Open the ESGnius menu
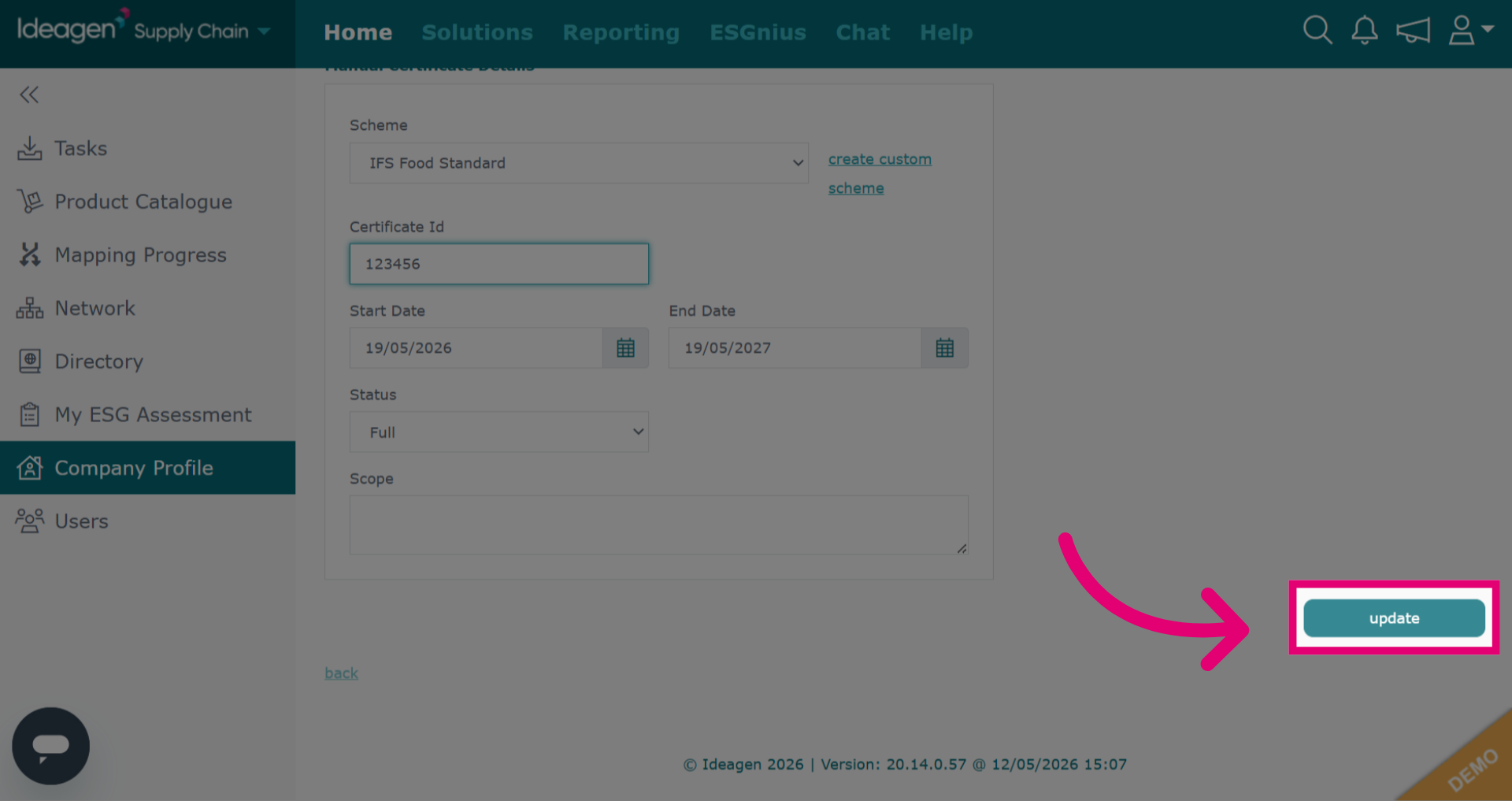The image size is (1512, 801). click(758, 32)
